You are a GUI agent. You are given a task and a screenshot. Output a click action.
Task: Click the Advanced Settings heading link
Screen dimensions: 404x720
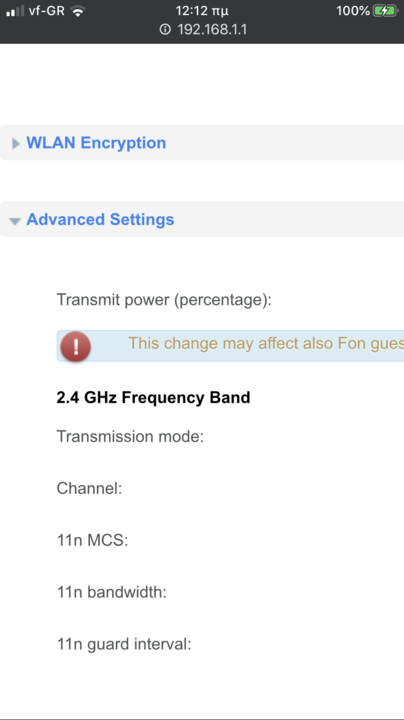pos(100,219)
